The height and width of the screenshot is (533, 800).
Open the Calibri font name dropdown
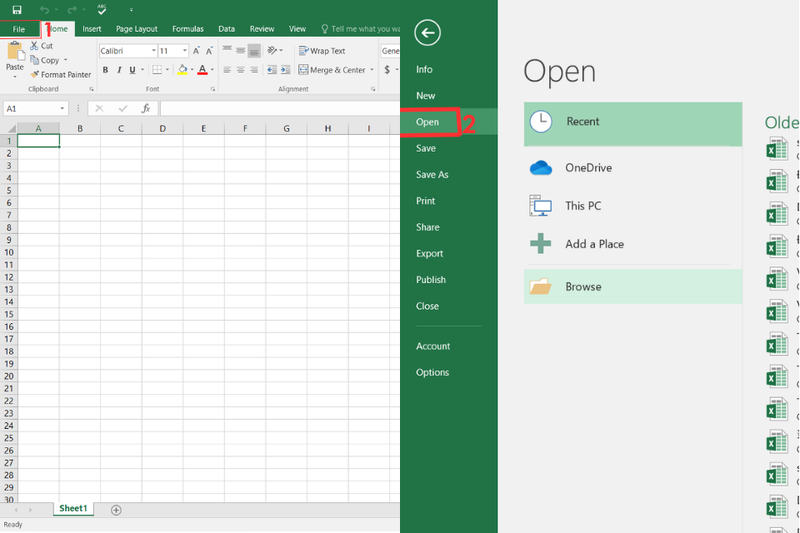(x=153, y=51)
